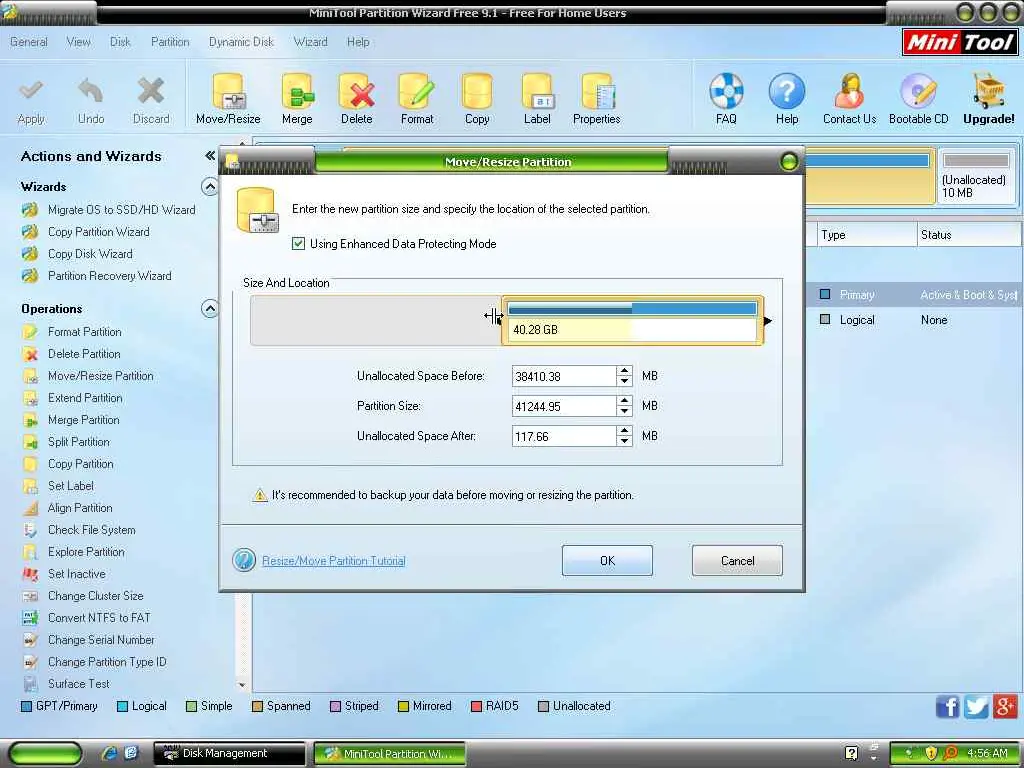The height and width of the screenshot is (768, 1024).
Task: Decrease Unallocated Space Before value
Action: [x=624, y=381]
